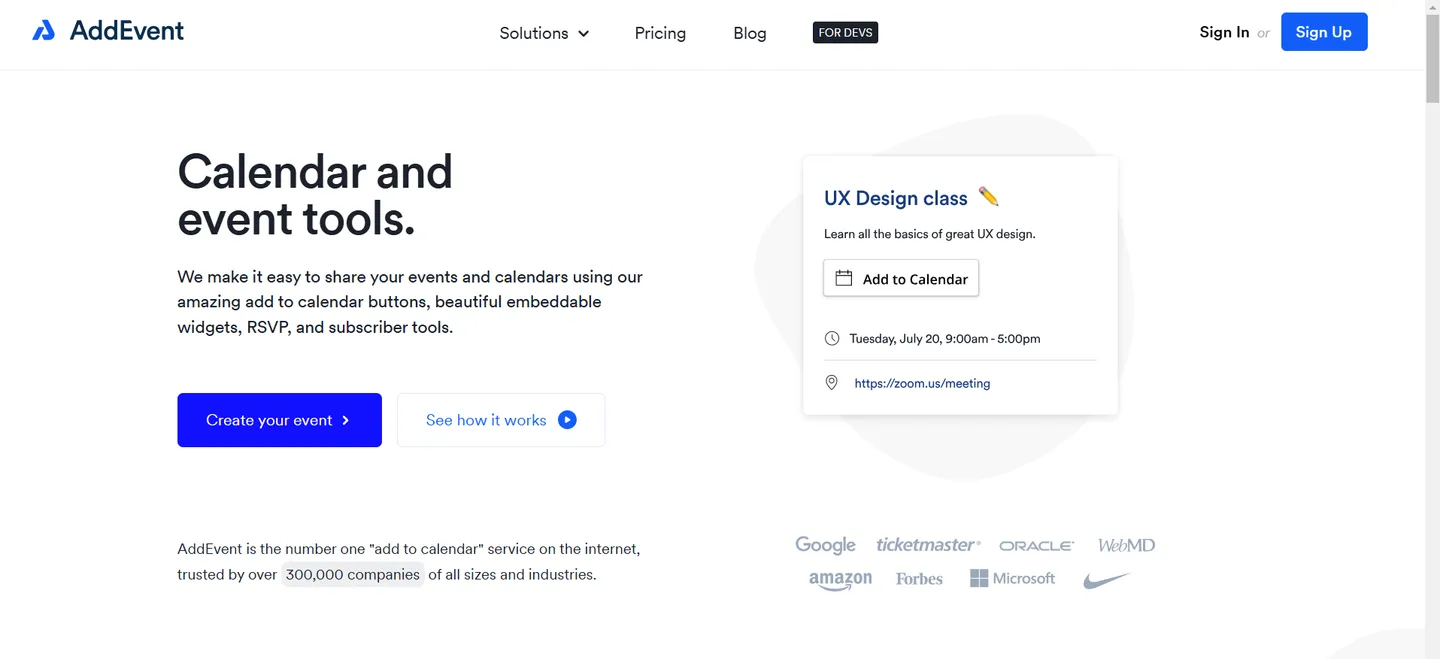Screen dimensions: 1440x659
Task: Click the Sign Up button
Action: click(x=1324, y=32)
